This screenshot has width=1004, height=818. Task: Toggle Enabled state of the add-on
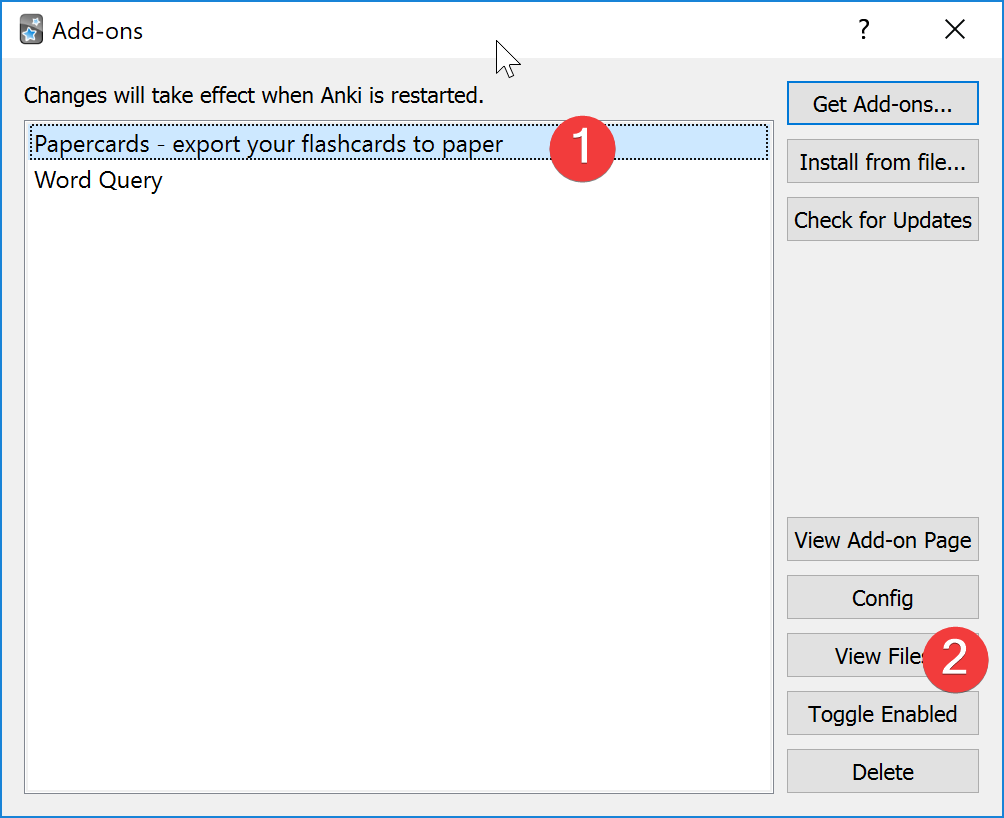[x=882, y=714]
